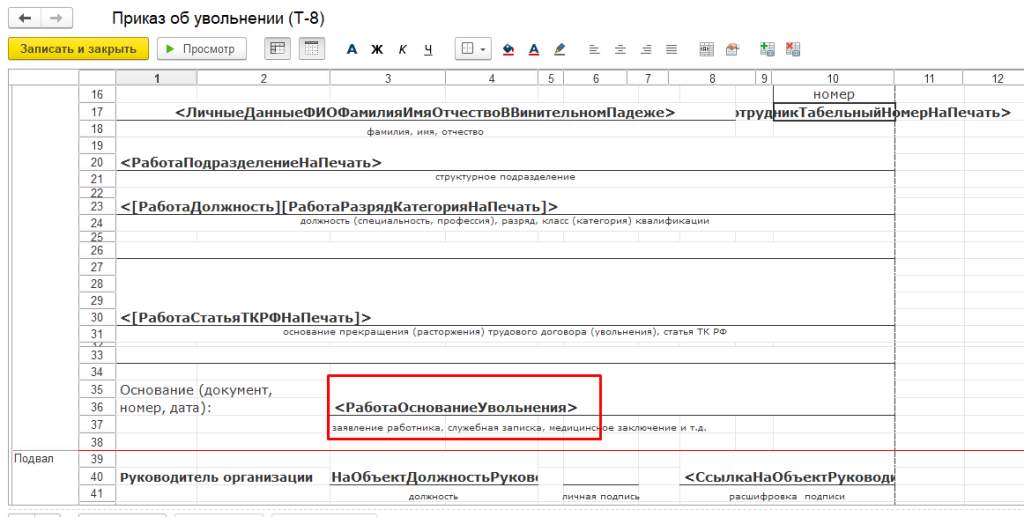Align text right
This screenshot has width=1024, height=517.
pyautogui.click(x=645, y=49)
